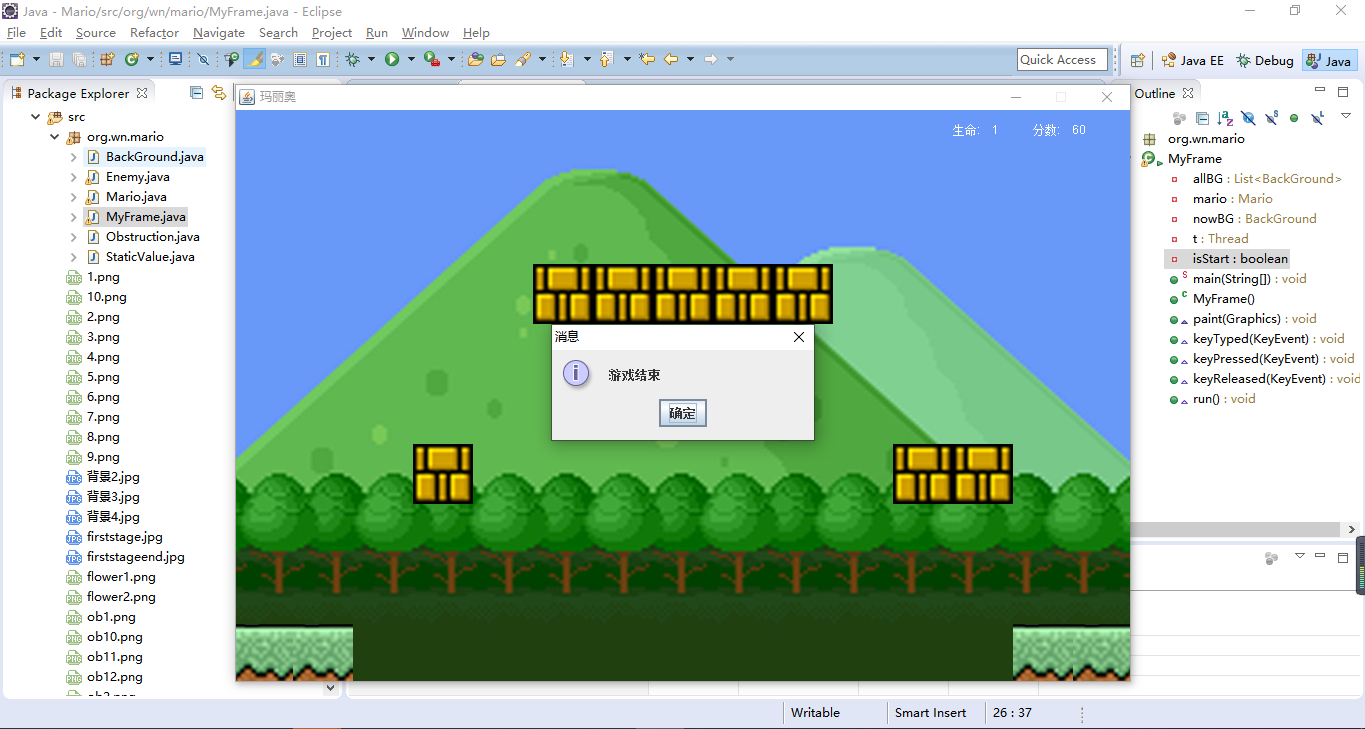Toggle Block Selection mode
The width and height of the screenshot is (1365, 729).
pyautogui.click(x=300, y=59)
